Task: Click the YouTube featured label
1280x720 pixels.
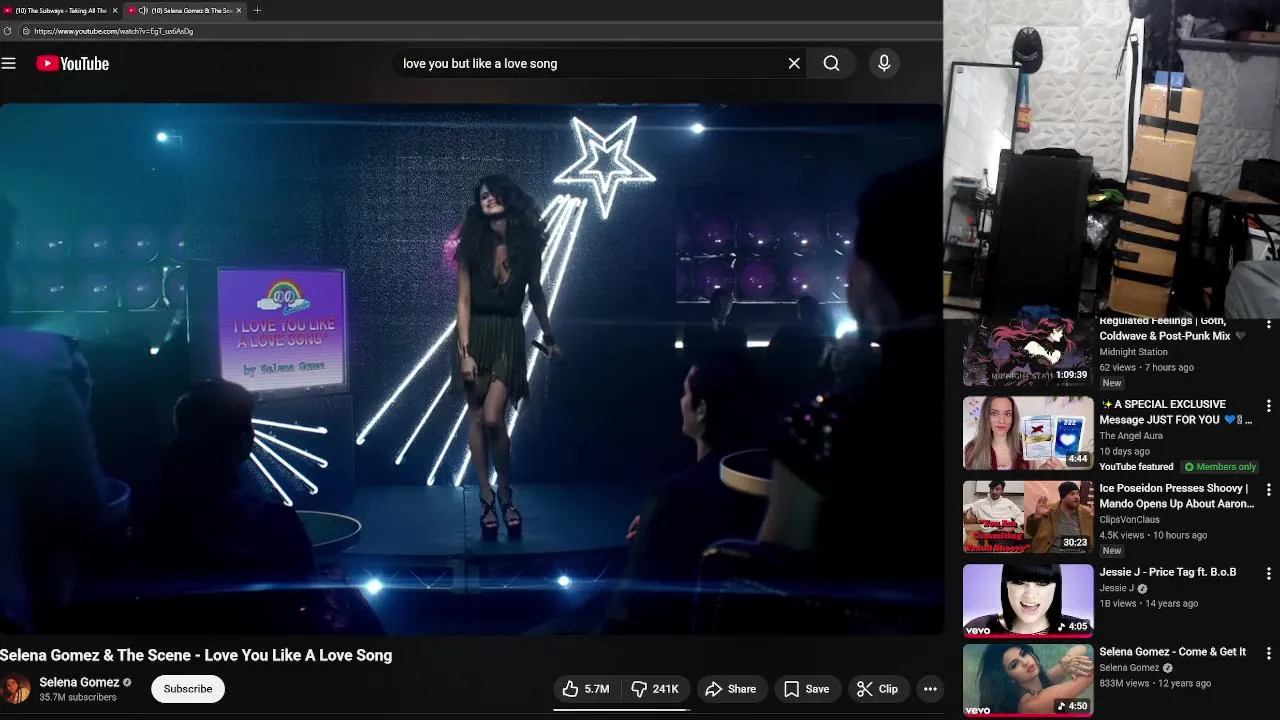Action: [x=1136, y=467]
